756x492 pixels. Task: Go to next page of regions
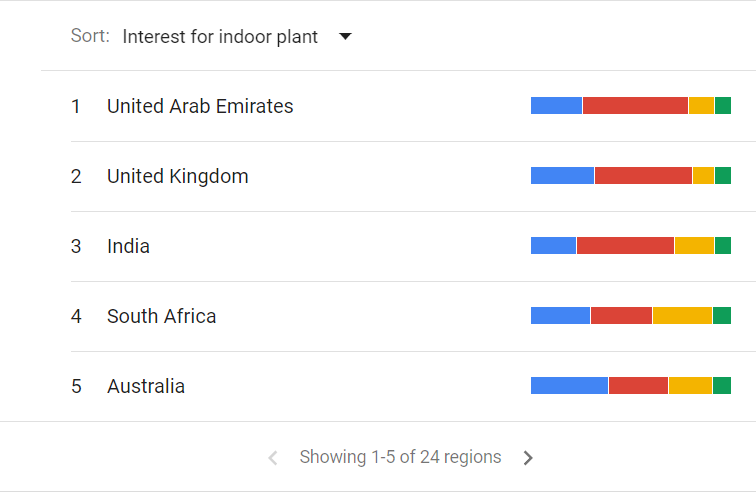[x=528, y=458]
